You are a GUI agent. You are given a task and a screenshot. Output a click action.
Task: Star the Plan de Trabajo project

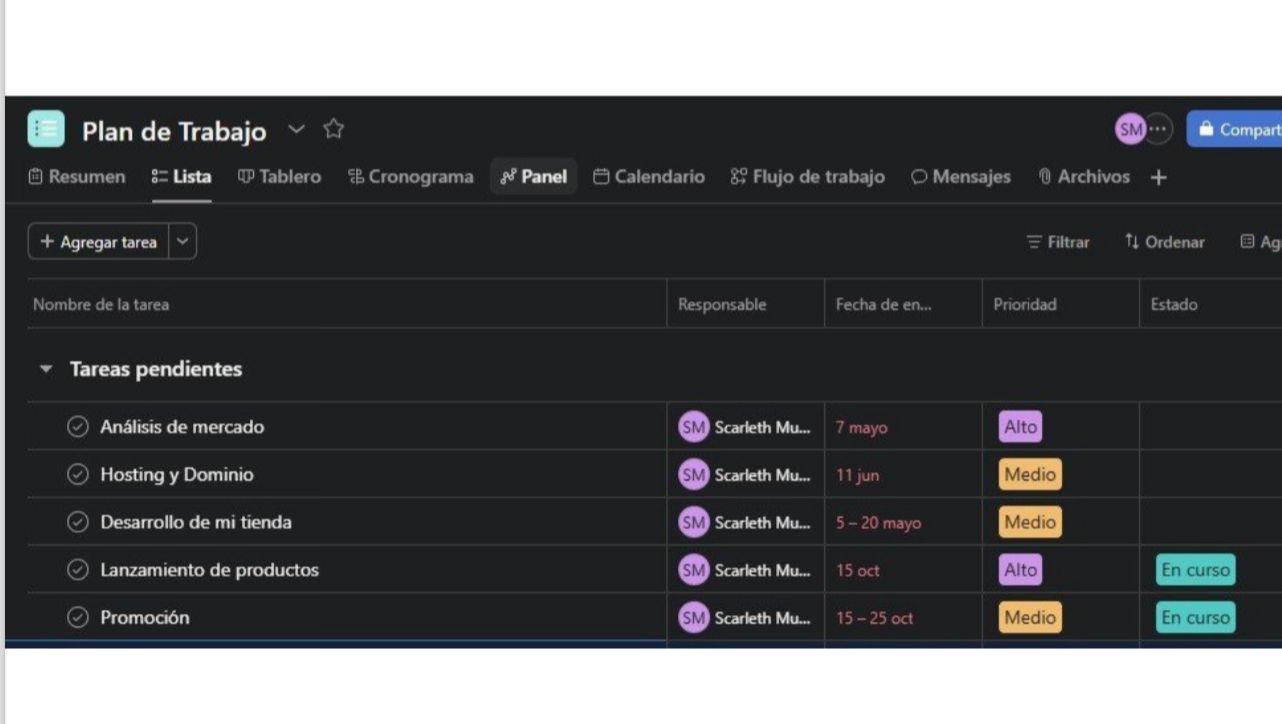(333, 129)
